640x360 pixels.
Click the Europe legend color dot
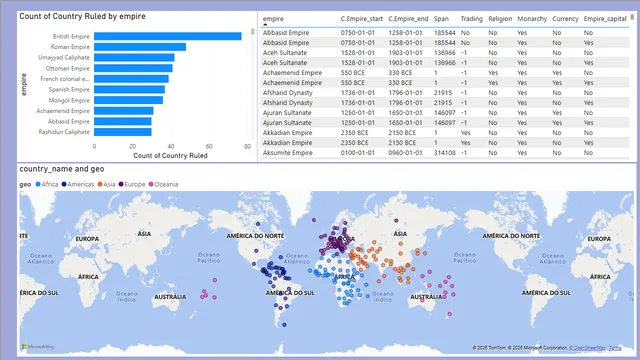click(121, 184)
